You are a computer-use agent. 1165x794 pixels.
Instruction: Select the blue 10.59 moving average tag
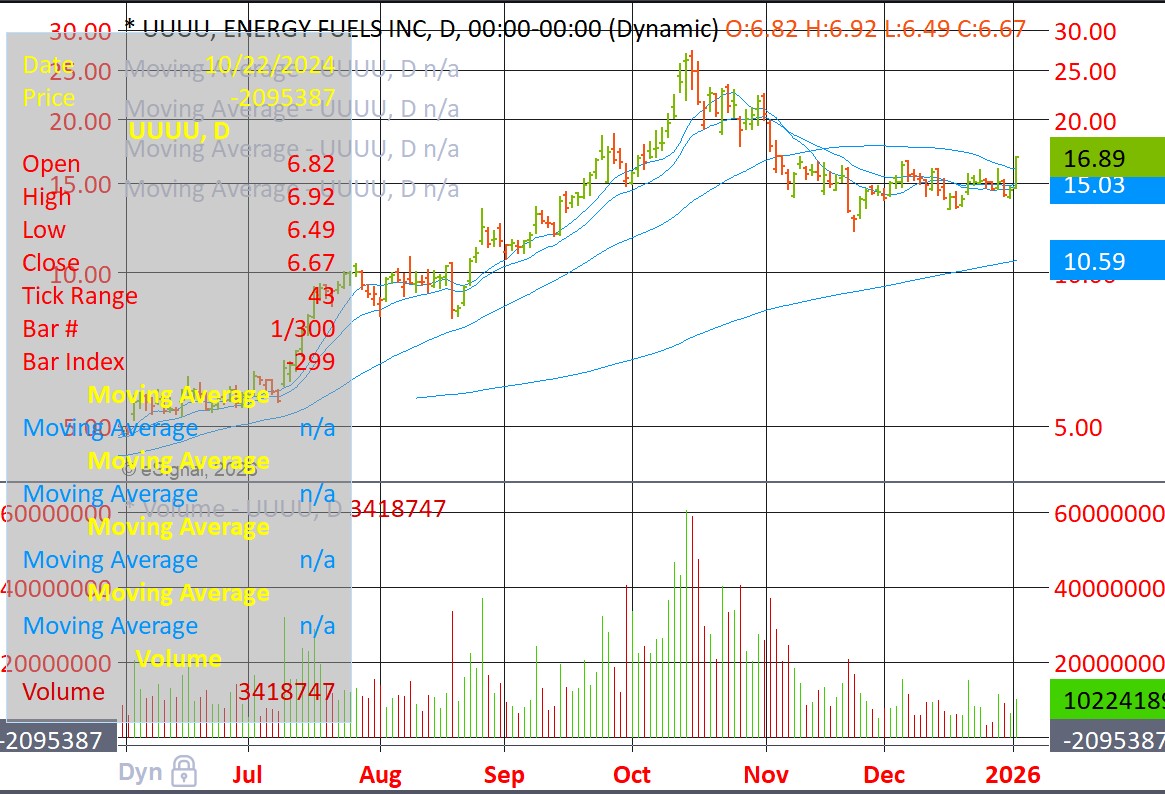point(1107,262)
